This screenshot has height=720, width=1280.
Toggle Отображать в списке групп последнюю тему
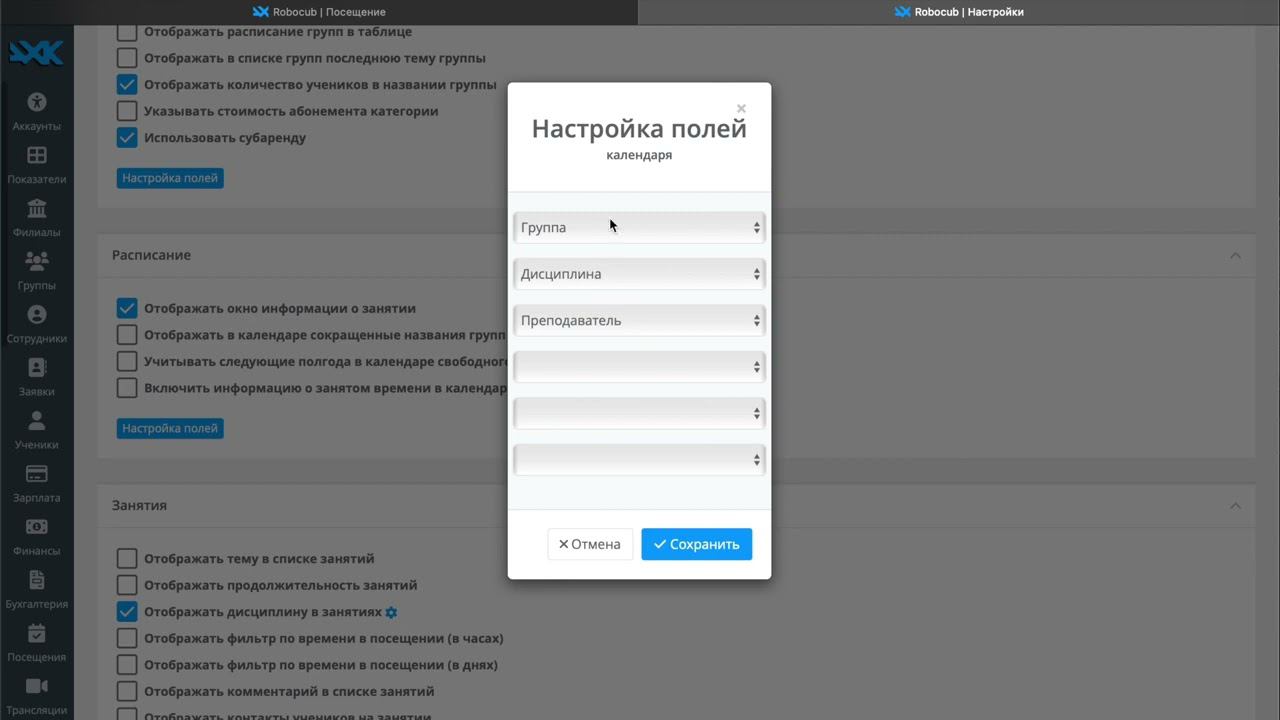[127, 58]
